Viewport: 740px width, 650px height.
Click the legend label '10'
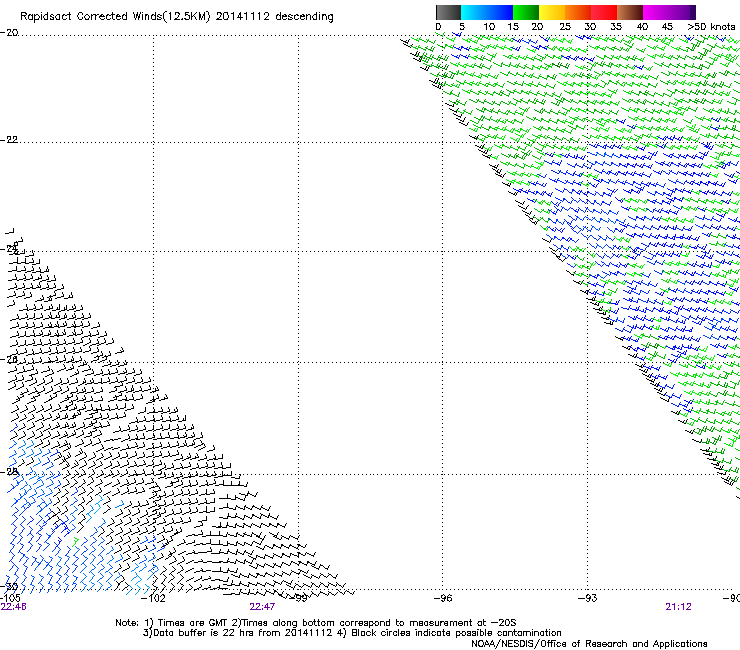coord(489,27)
